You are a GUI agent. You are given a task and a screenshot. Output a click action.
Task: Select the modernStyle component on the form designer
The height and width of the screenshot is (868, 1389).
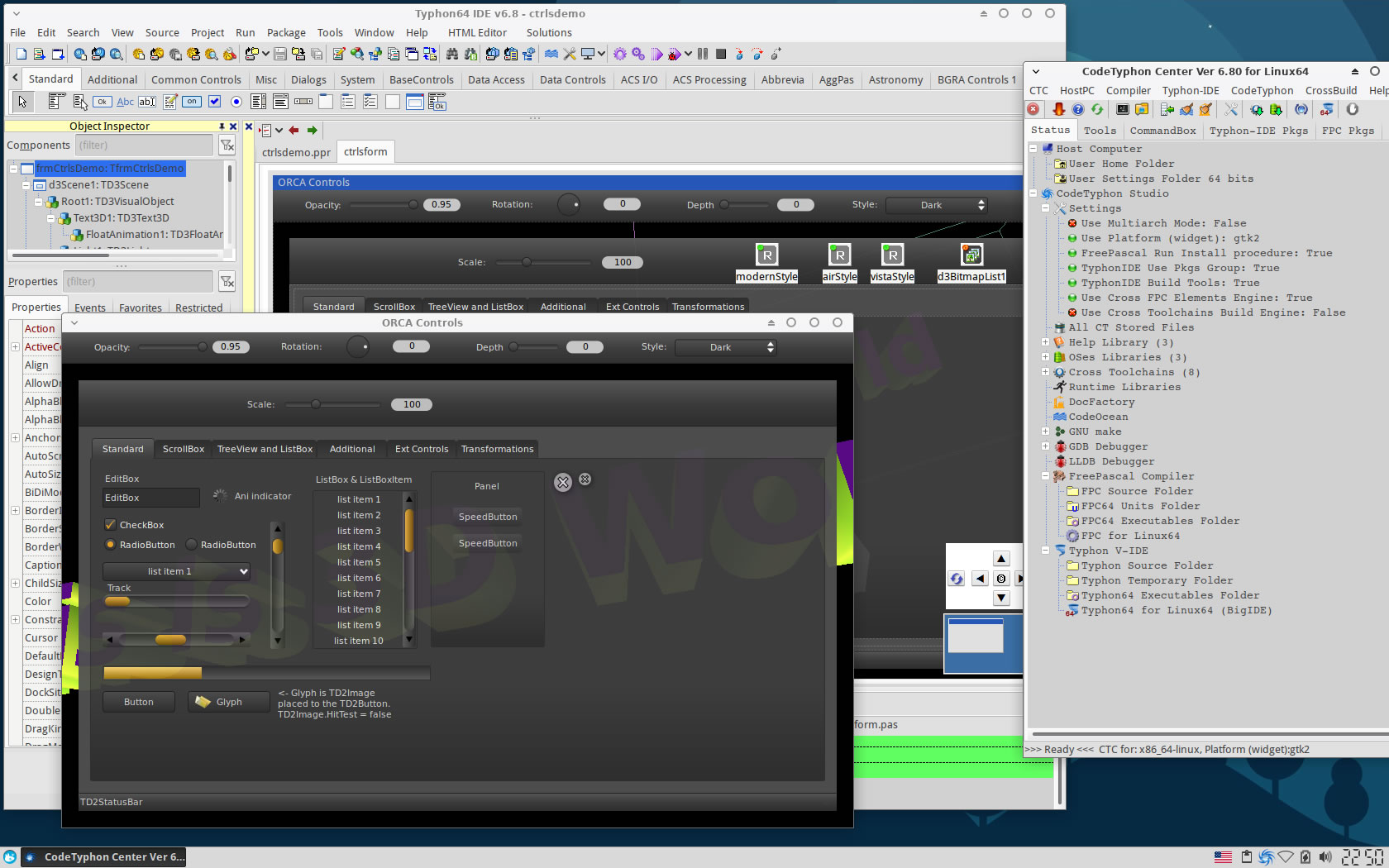[x=766, y=255]
